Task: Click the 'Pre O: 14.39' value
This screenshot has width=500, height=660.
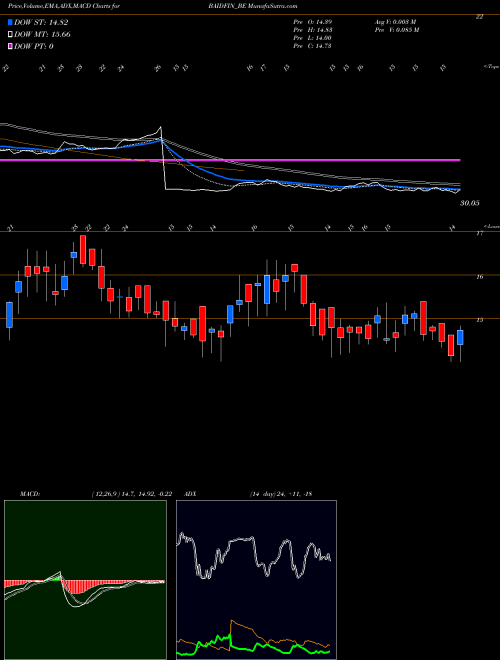Action: tap(312, 22)
